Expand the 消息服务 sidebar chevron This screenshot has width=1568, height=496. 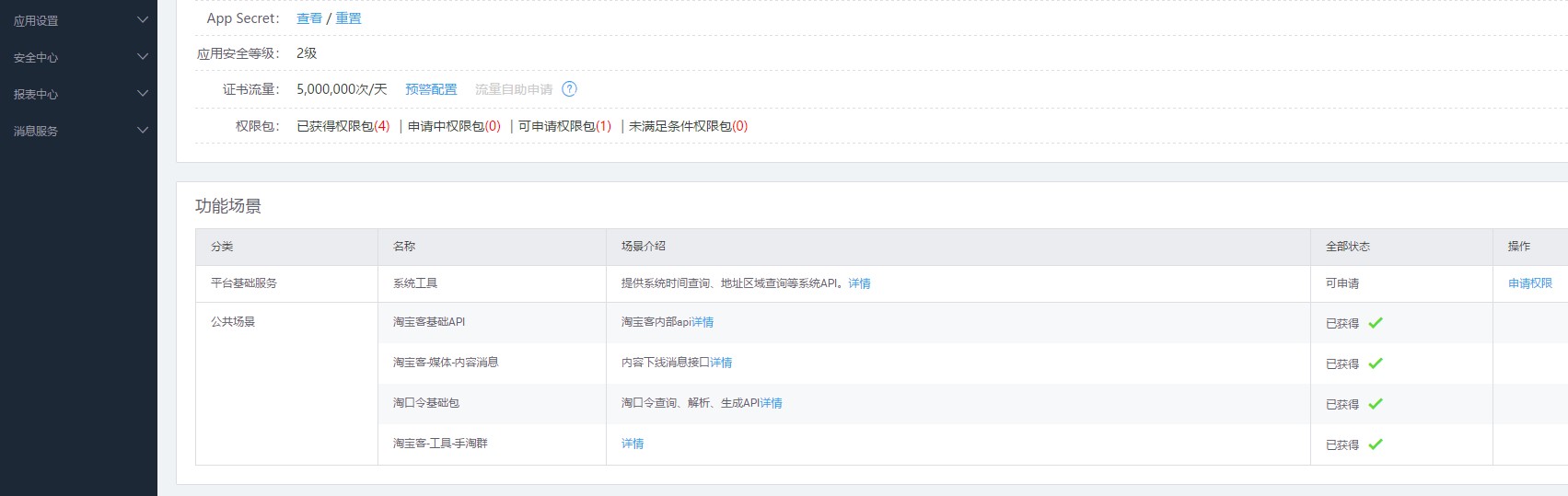[x=143, y=130]
